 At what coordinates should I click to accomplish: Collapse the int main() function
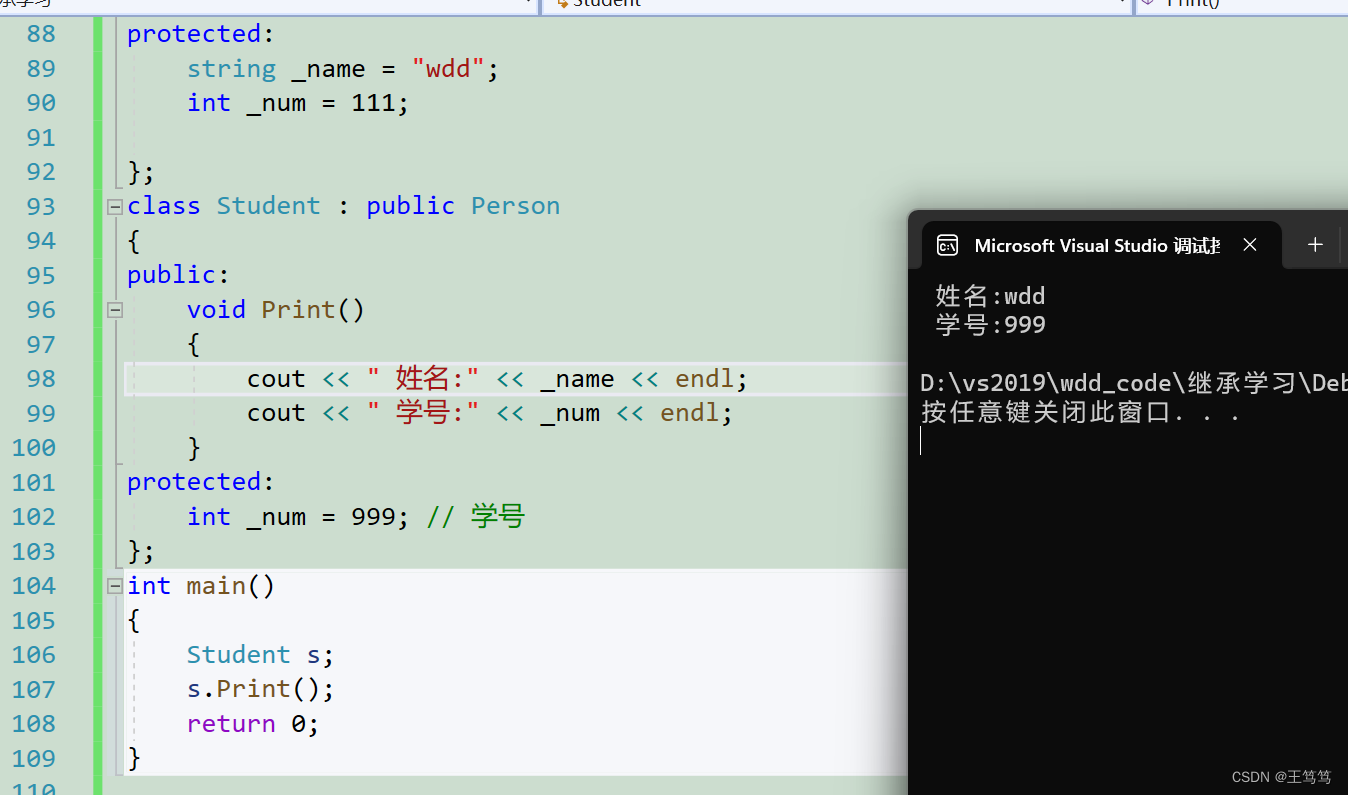click(x=115, y=586)
